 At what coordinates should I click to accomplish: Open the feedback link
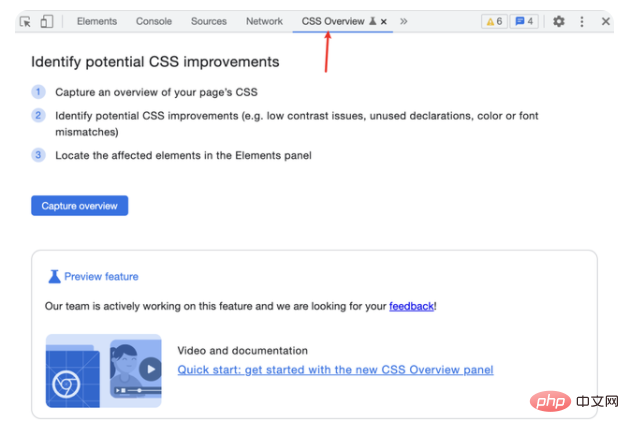tap(412, 306)
